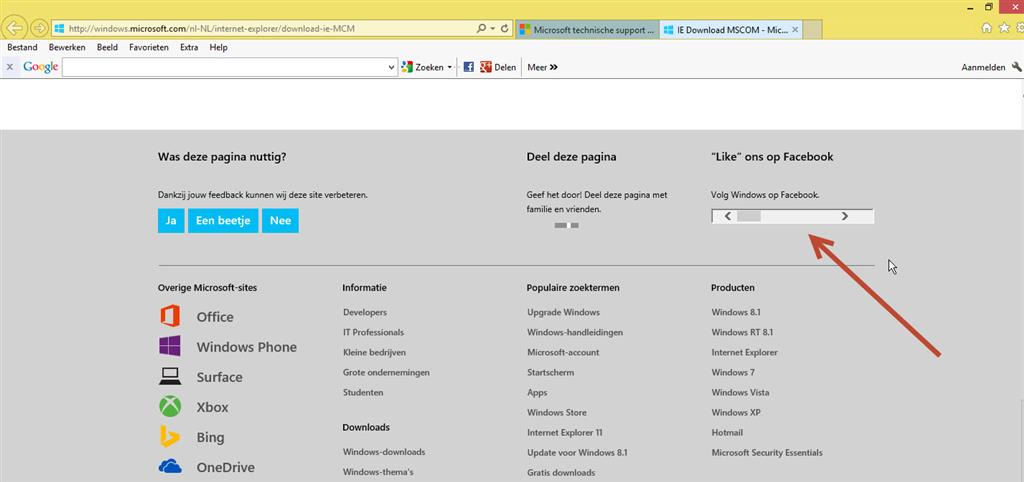Viewport: 1024px width, 482px height.
Task: Open the Update voor Windows 8.1 link
Action: pyautogui.click(x=577, y=452)
